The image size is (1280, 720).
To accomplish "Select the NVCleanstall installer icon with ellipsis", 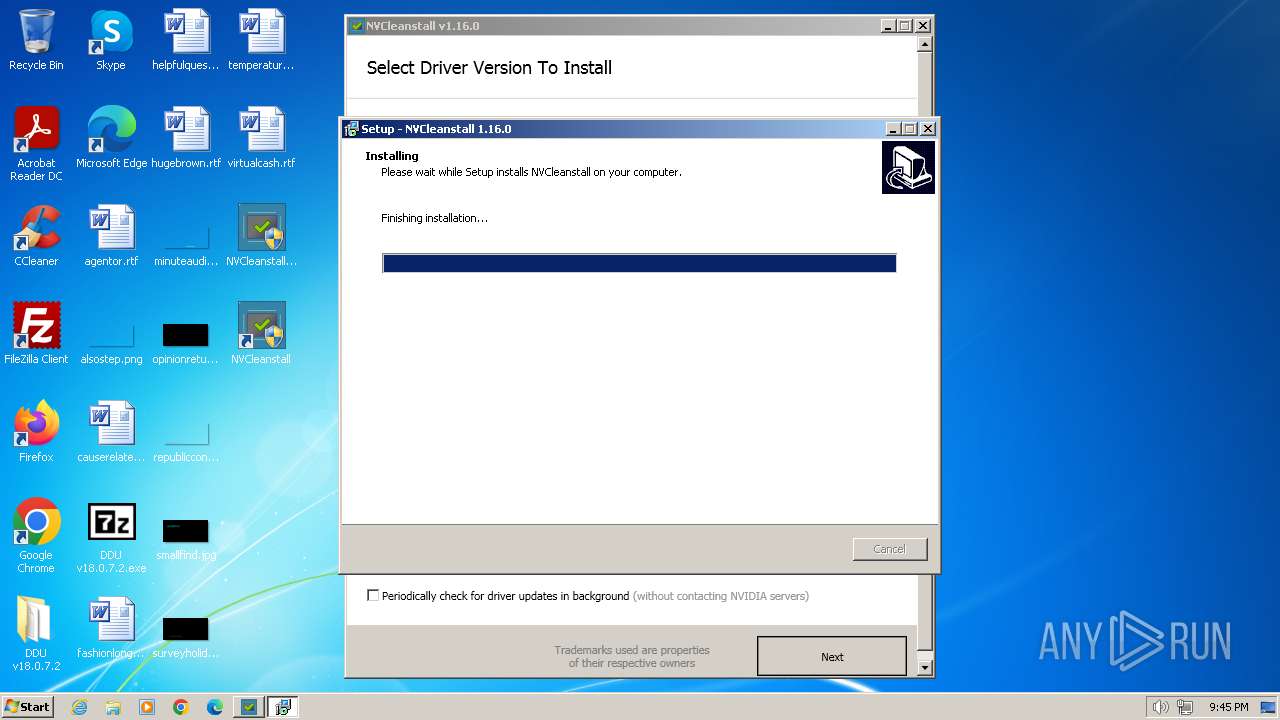I will [261, 236].
